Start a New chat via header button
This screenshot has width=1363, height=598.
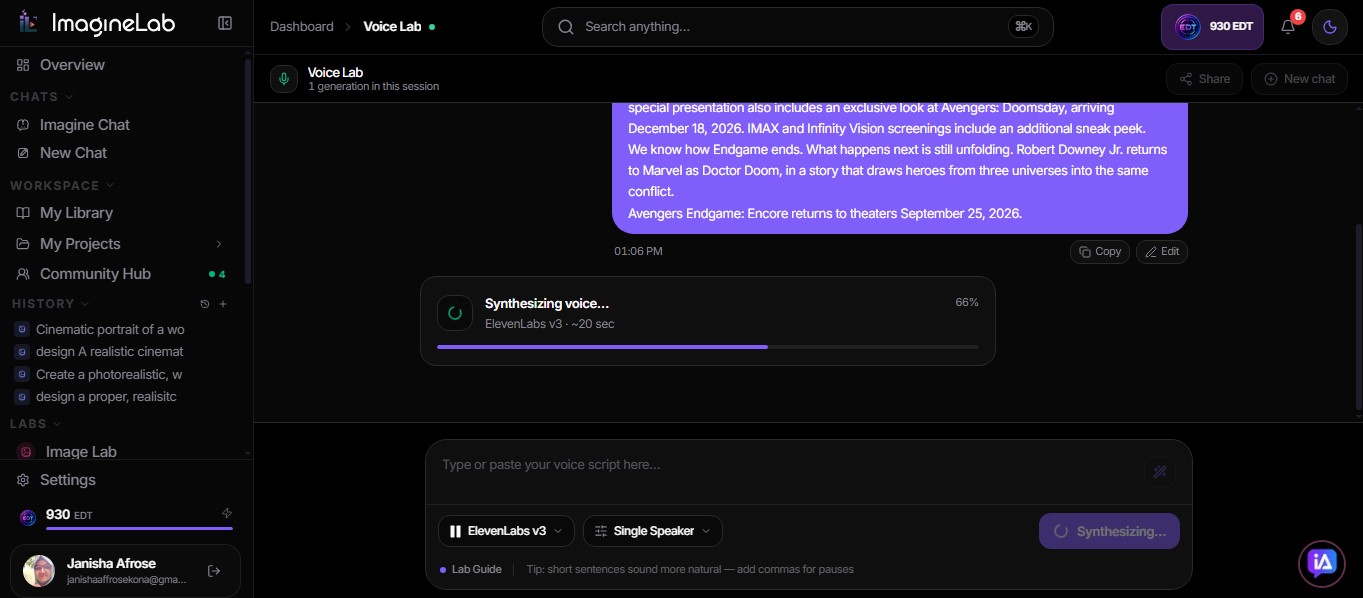[x=1299, y=79]
